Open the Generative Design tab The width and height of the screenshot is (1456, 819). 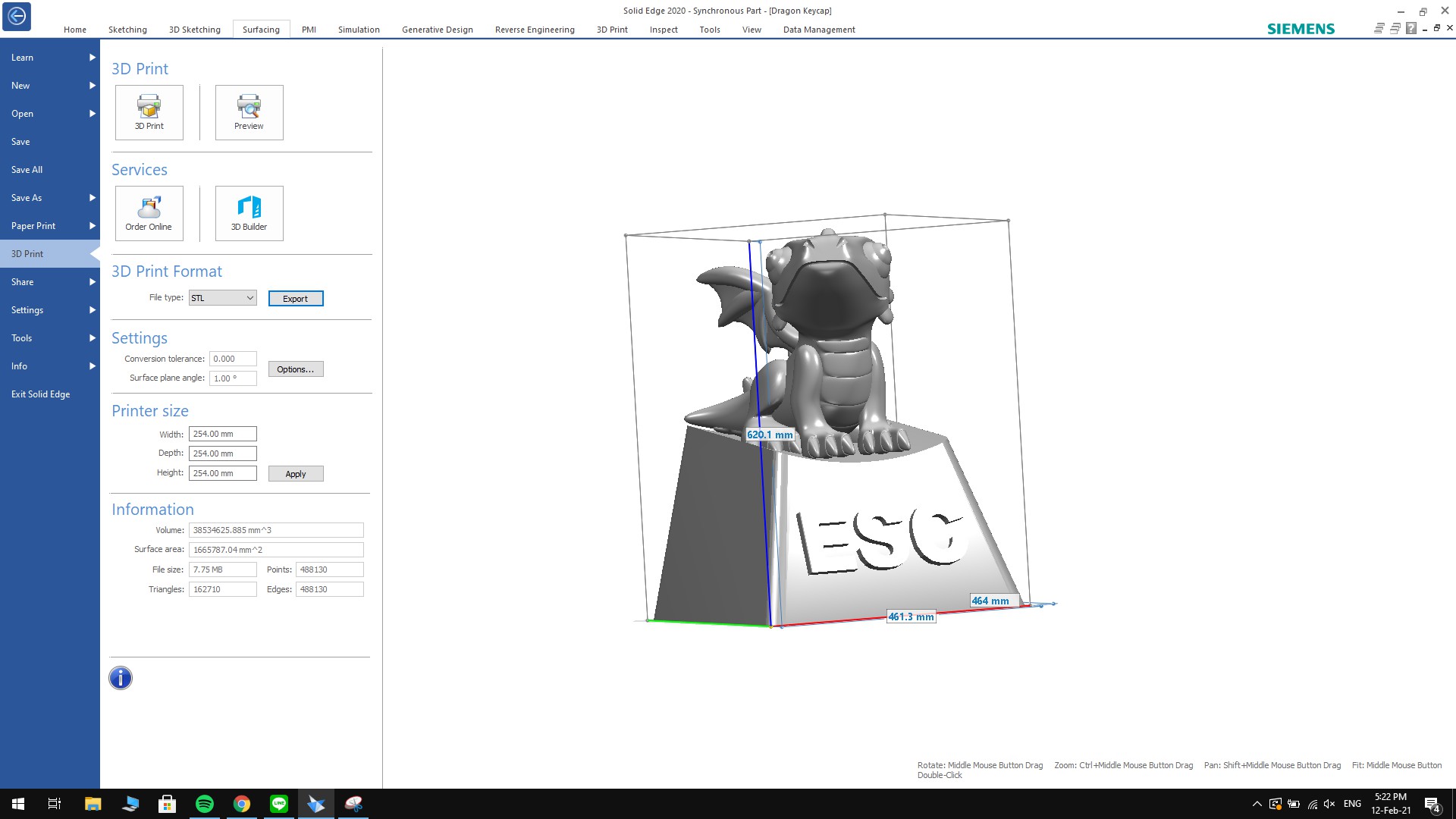click(438, 30)
